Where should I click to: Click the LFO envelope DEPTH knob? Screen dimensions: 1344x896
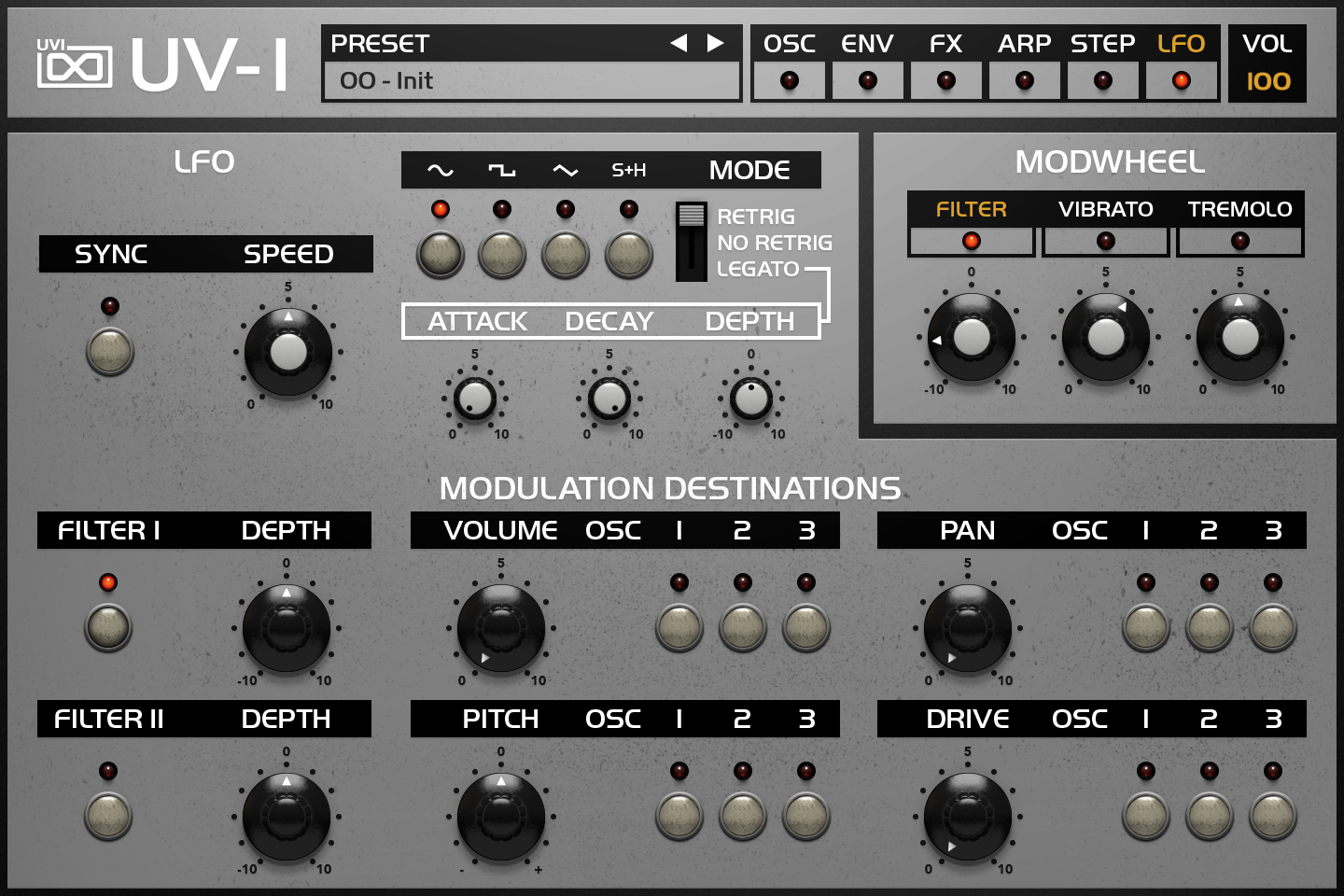pyautogui.click(x=751, y=399)
